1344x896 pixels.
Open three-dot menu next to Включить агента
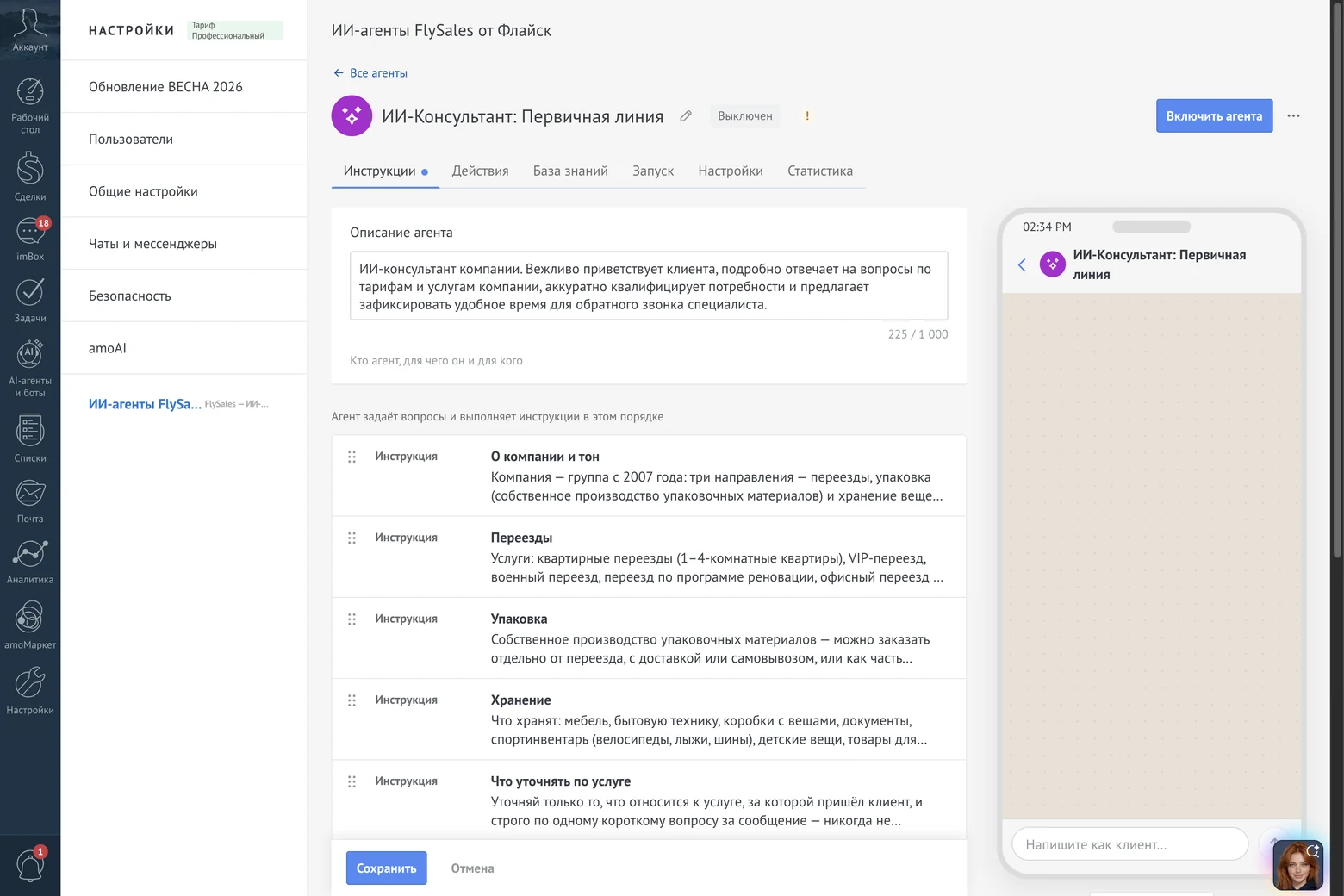1293,115
